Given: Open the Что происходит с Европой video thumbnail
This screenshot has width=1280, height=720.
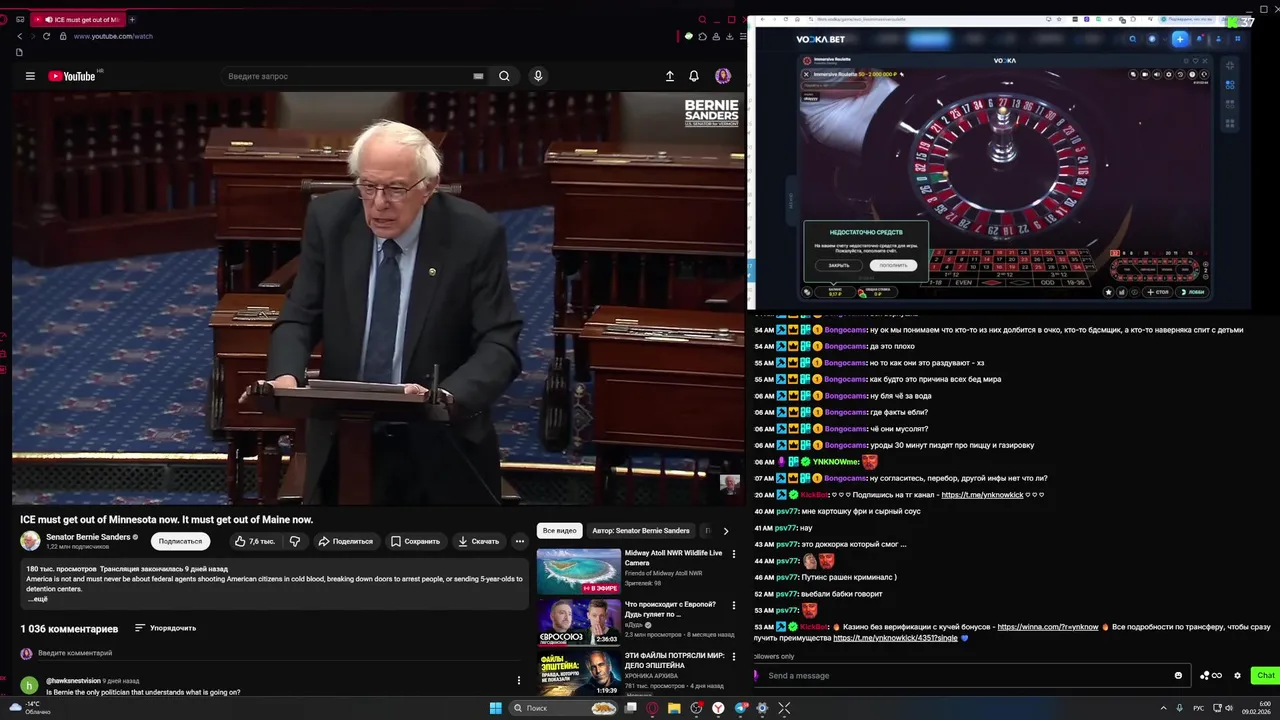Looking at the screenshot, I should pyautogui.click(x=579, y=622).
